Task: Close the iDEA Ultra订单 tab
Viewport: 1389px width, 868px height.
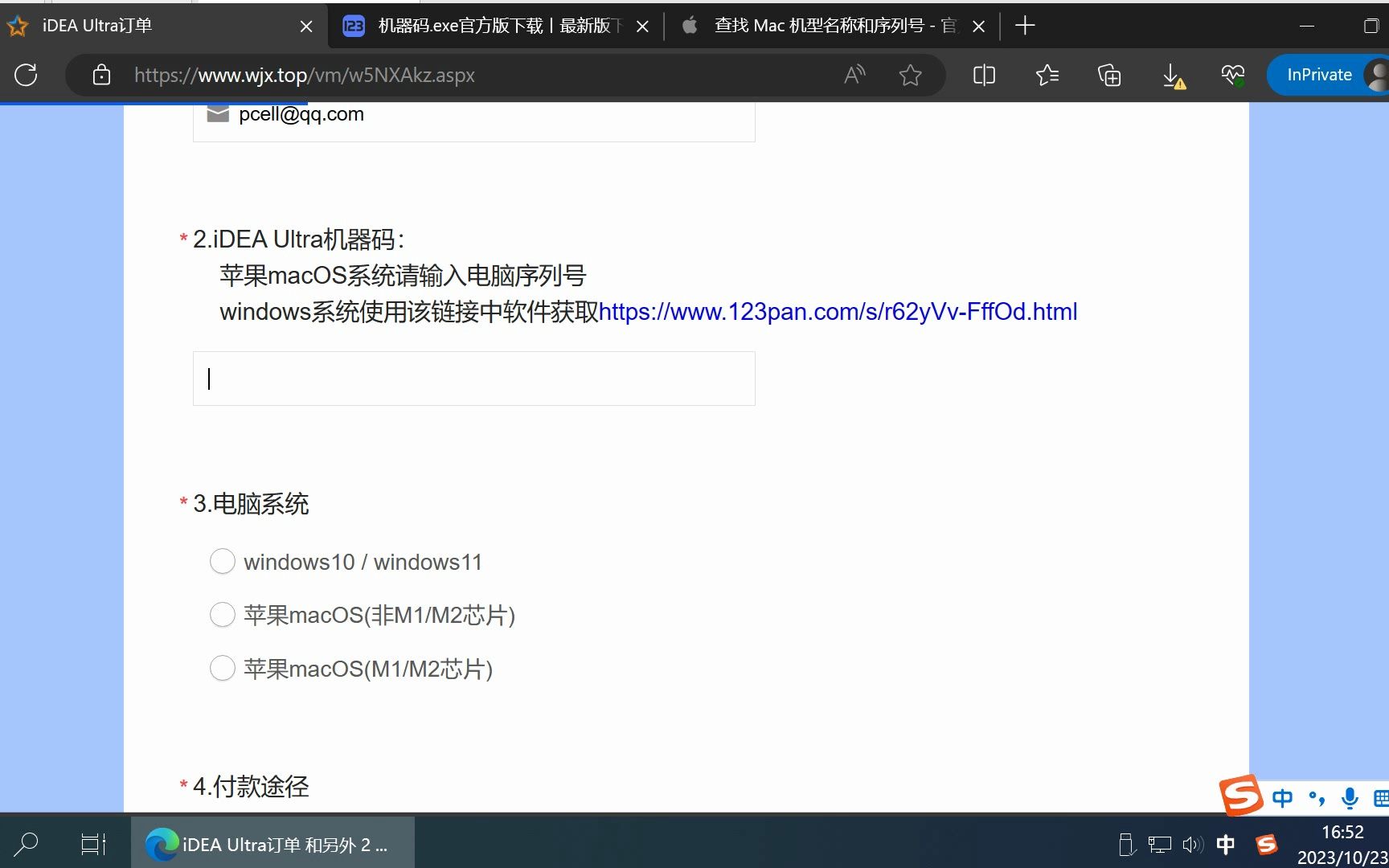Action: click(x=306, y=27)
